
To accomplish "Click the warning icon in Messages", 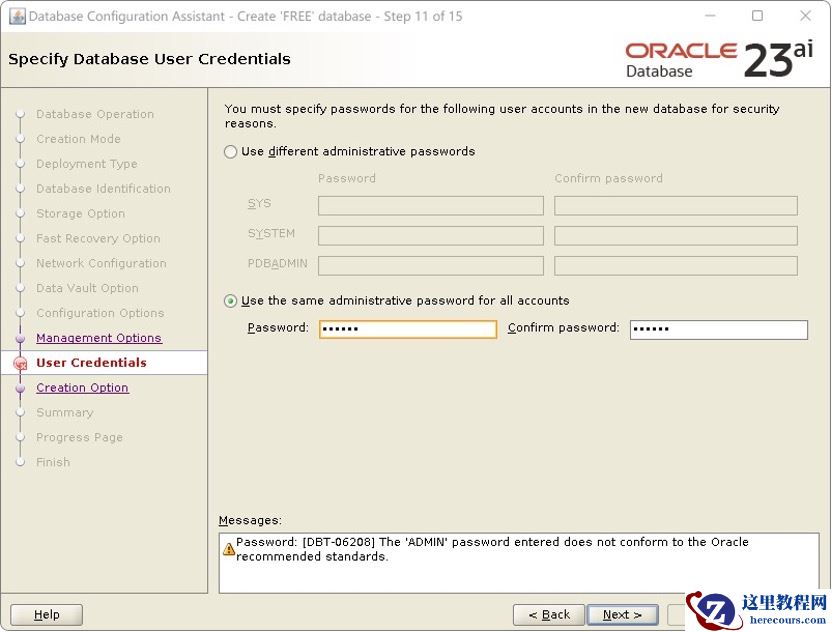I will [229, 549].
